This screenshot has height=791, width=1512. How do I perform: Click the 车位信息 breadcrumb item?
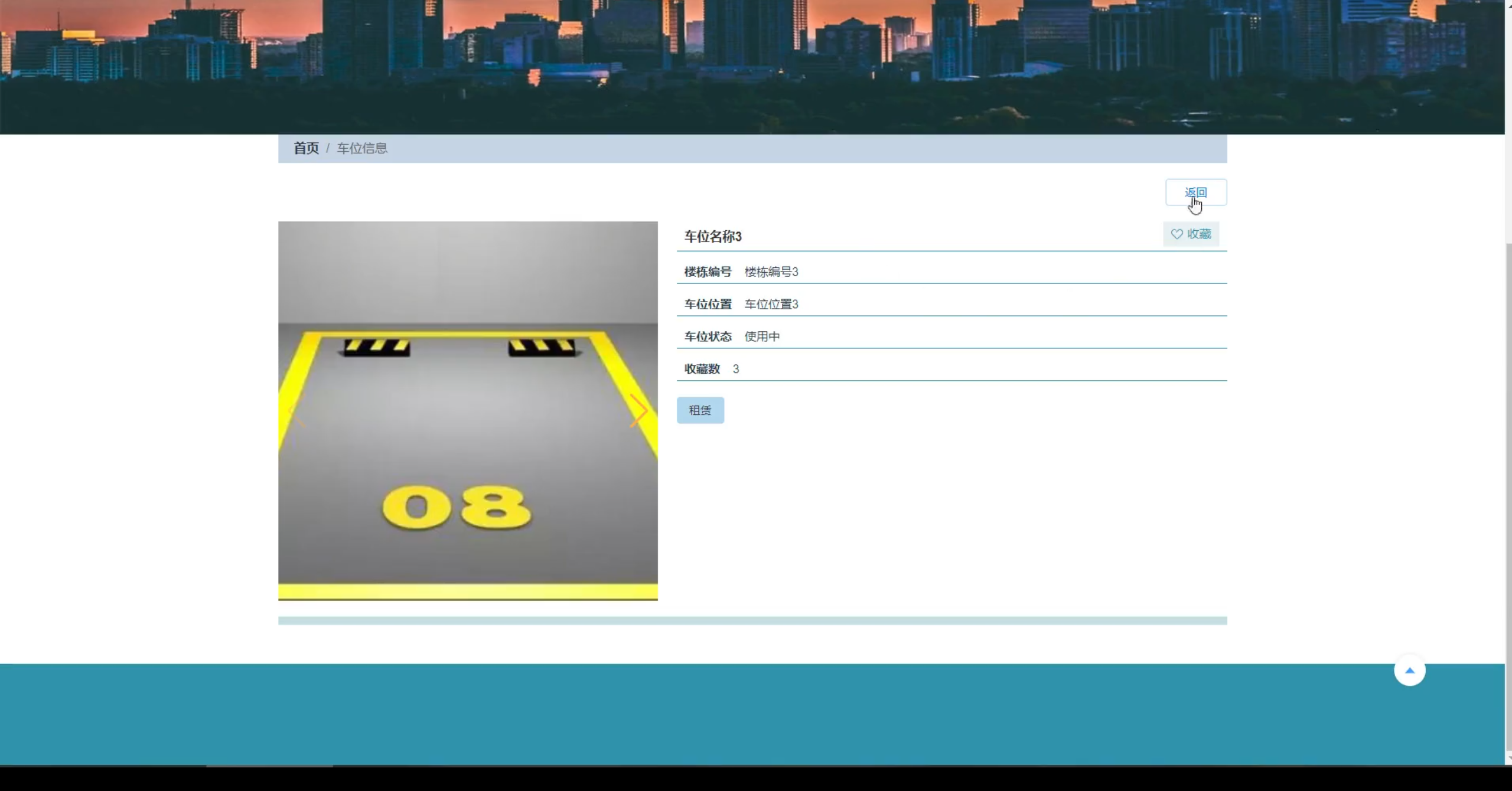click(362, 148)
